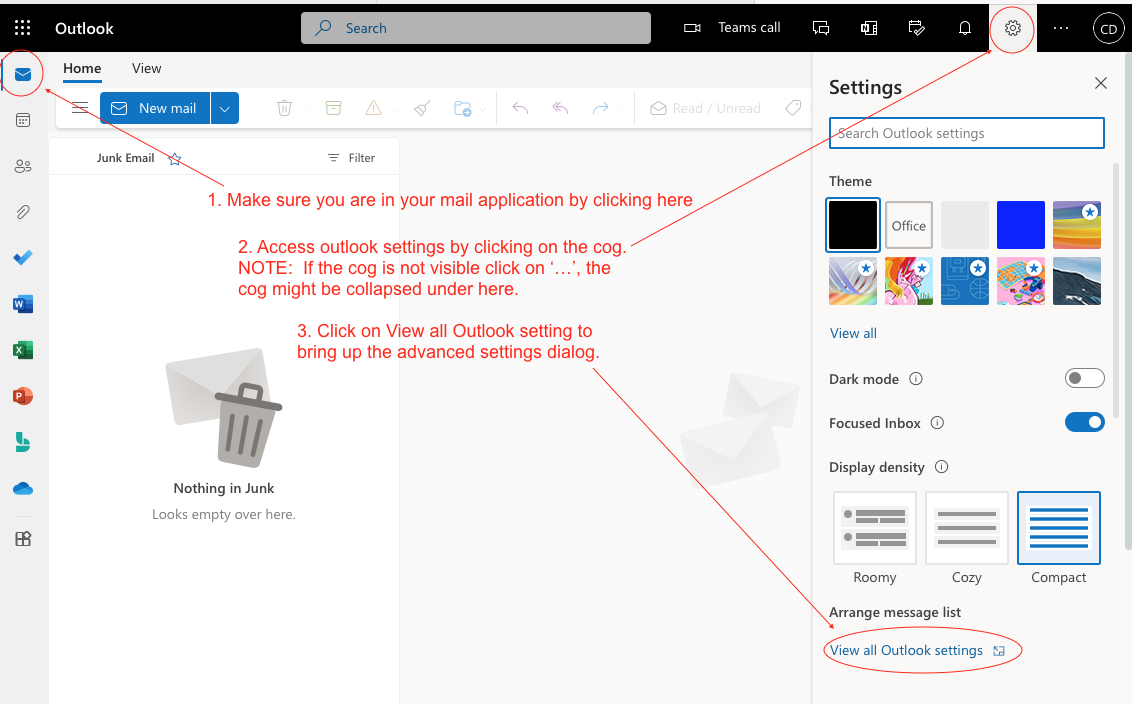Open the notifications bell icon

tap(965, 28)
